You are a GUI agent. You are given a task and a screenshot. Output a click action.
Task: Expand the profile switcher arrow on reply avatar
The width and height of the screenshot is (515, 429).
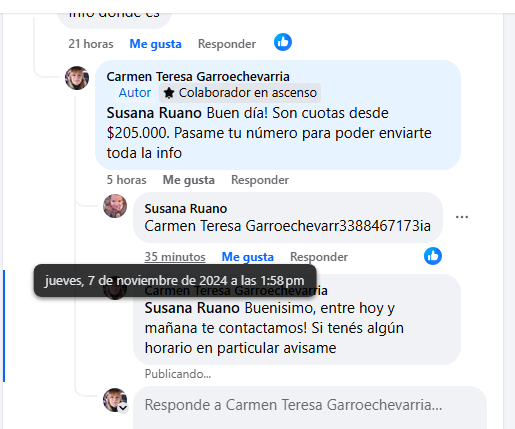coord(123,407)
